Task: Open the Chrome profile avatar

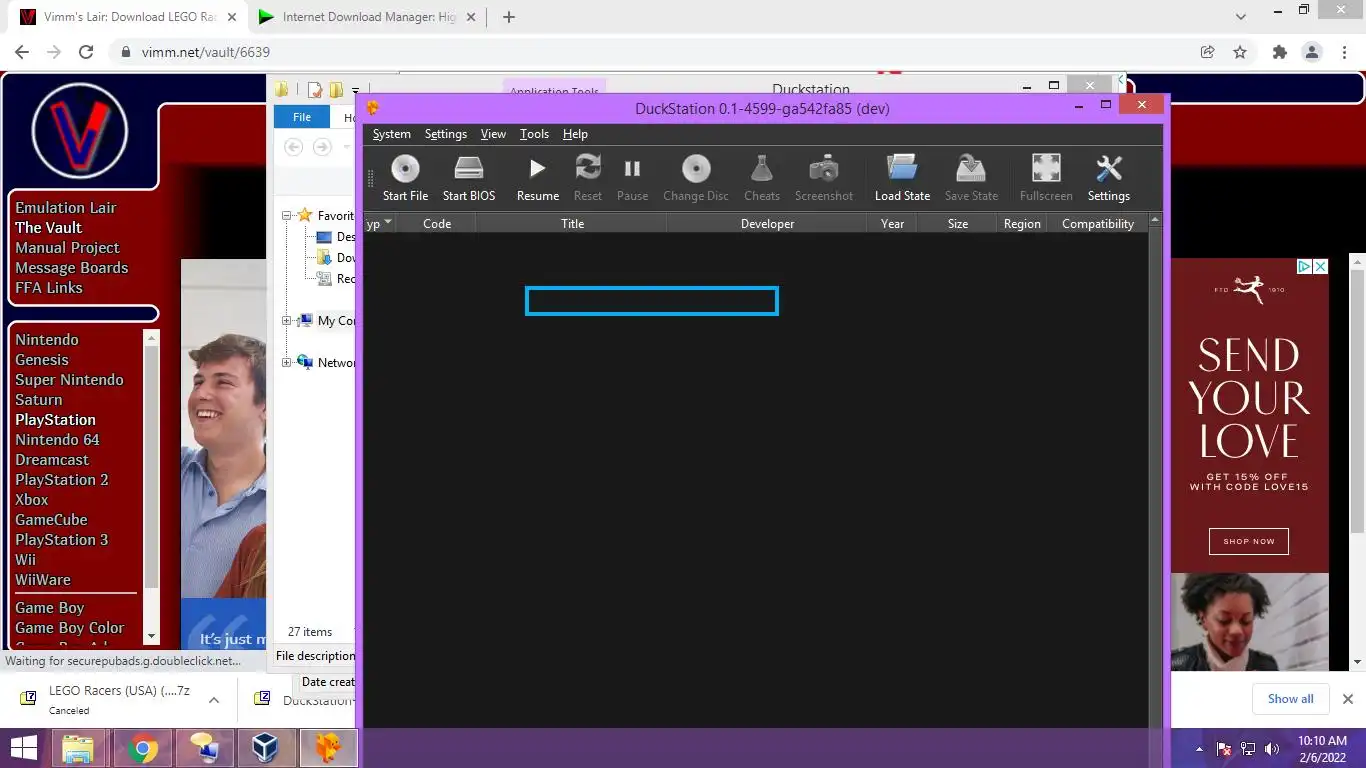Action: point(1312,52)
